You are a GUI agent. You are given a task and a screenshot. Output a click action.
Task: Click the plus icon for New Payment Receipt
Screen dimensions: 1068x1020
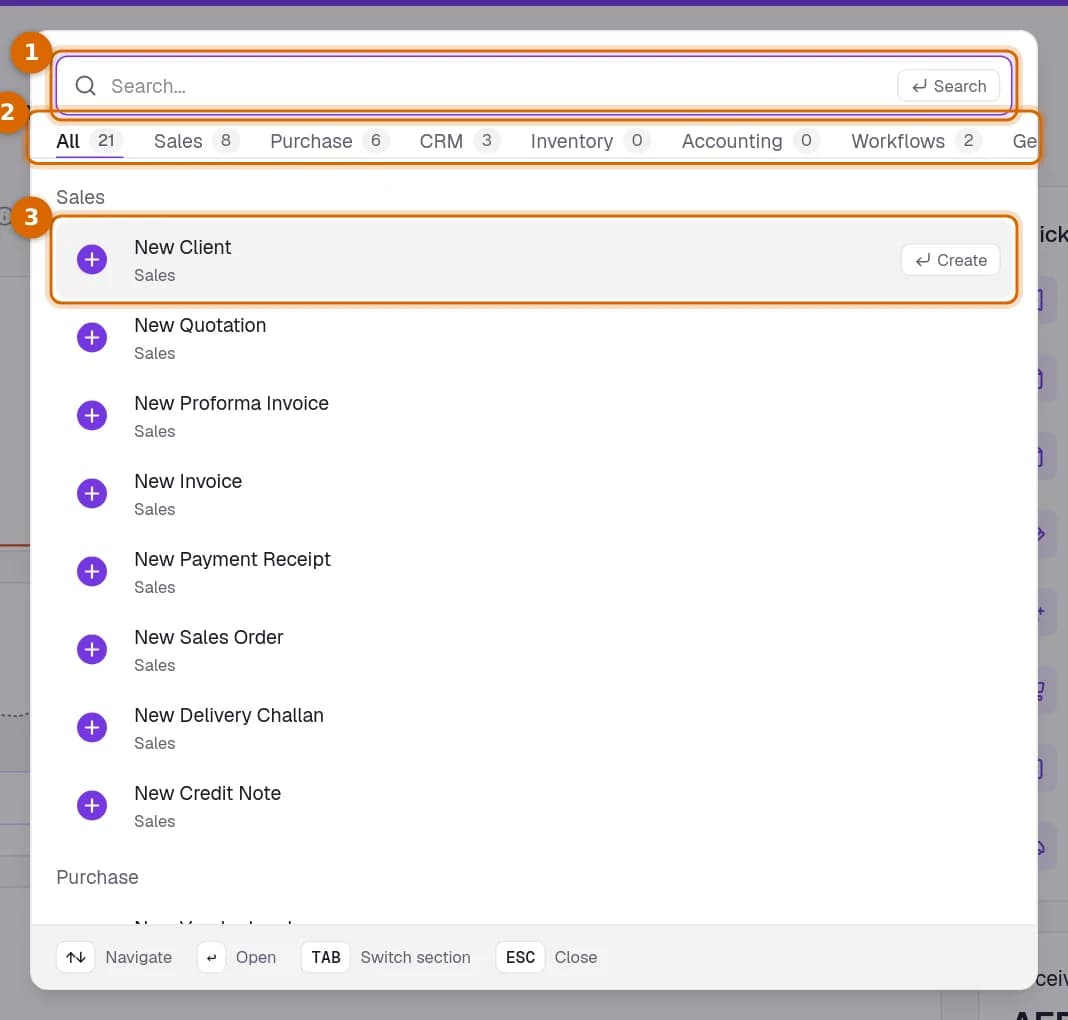coord(92,571)
